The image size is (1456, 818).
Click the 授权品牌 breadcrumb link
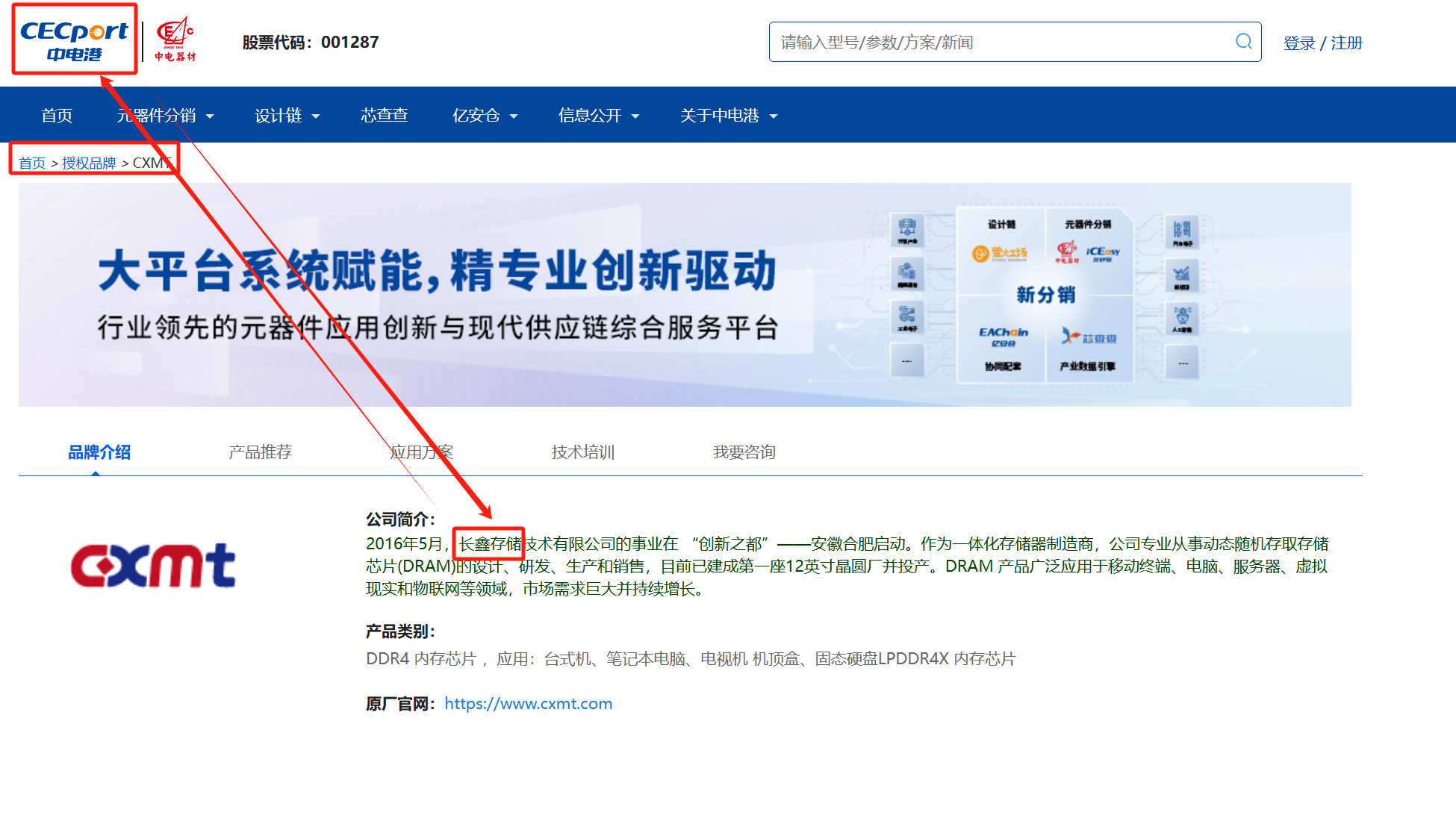pos(89,163)
